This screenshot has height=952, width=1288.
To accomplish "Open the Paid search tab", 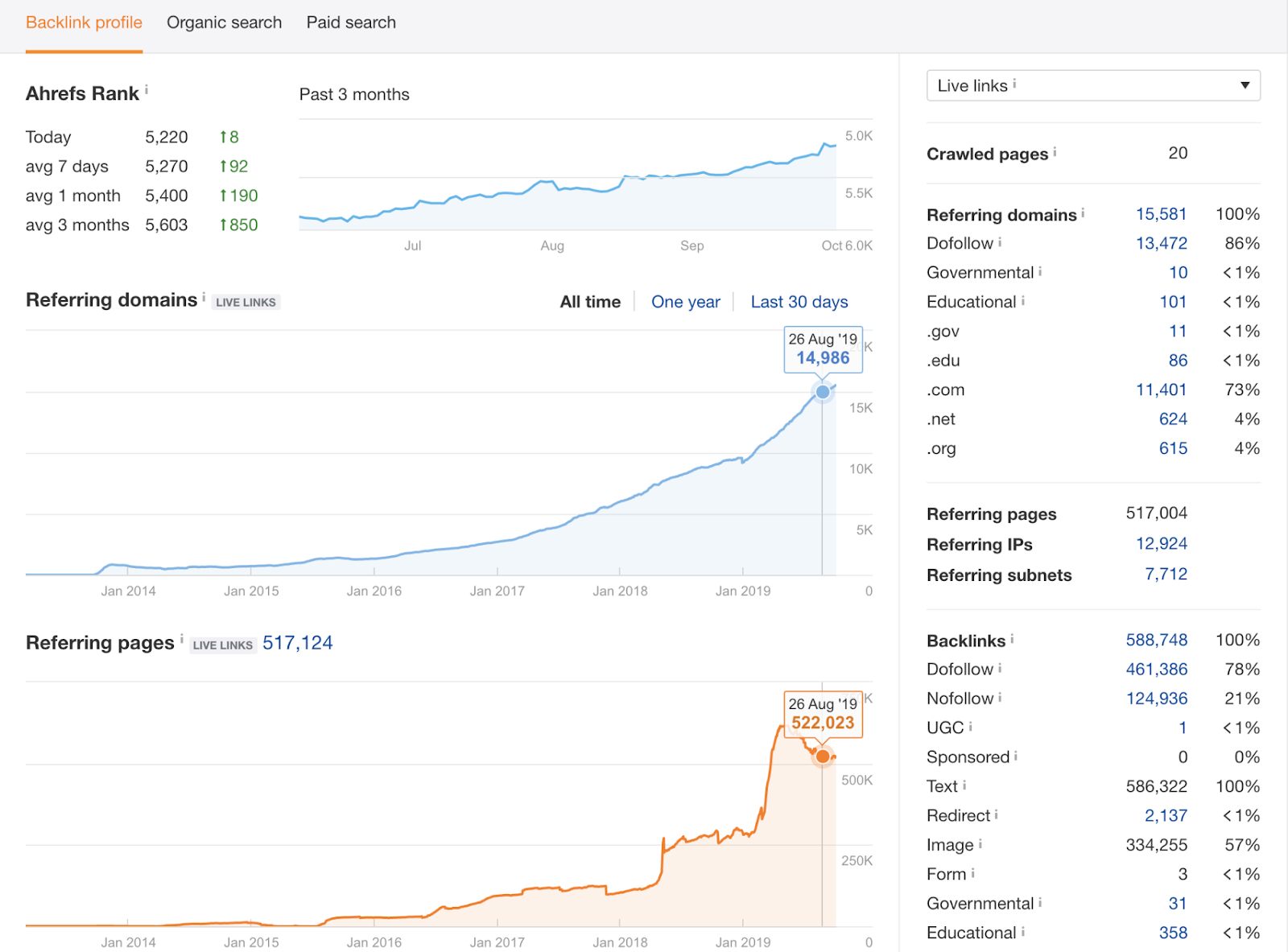I will point(351,23).
